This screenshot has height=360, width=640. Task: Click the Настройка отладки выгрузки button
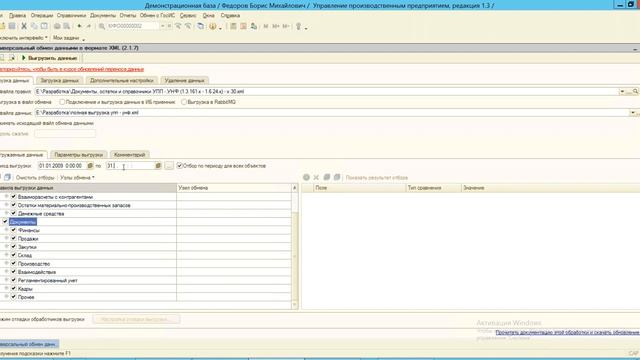pyautogui.click(x=136, y=319)
